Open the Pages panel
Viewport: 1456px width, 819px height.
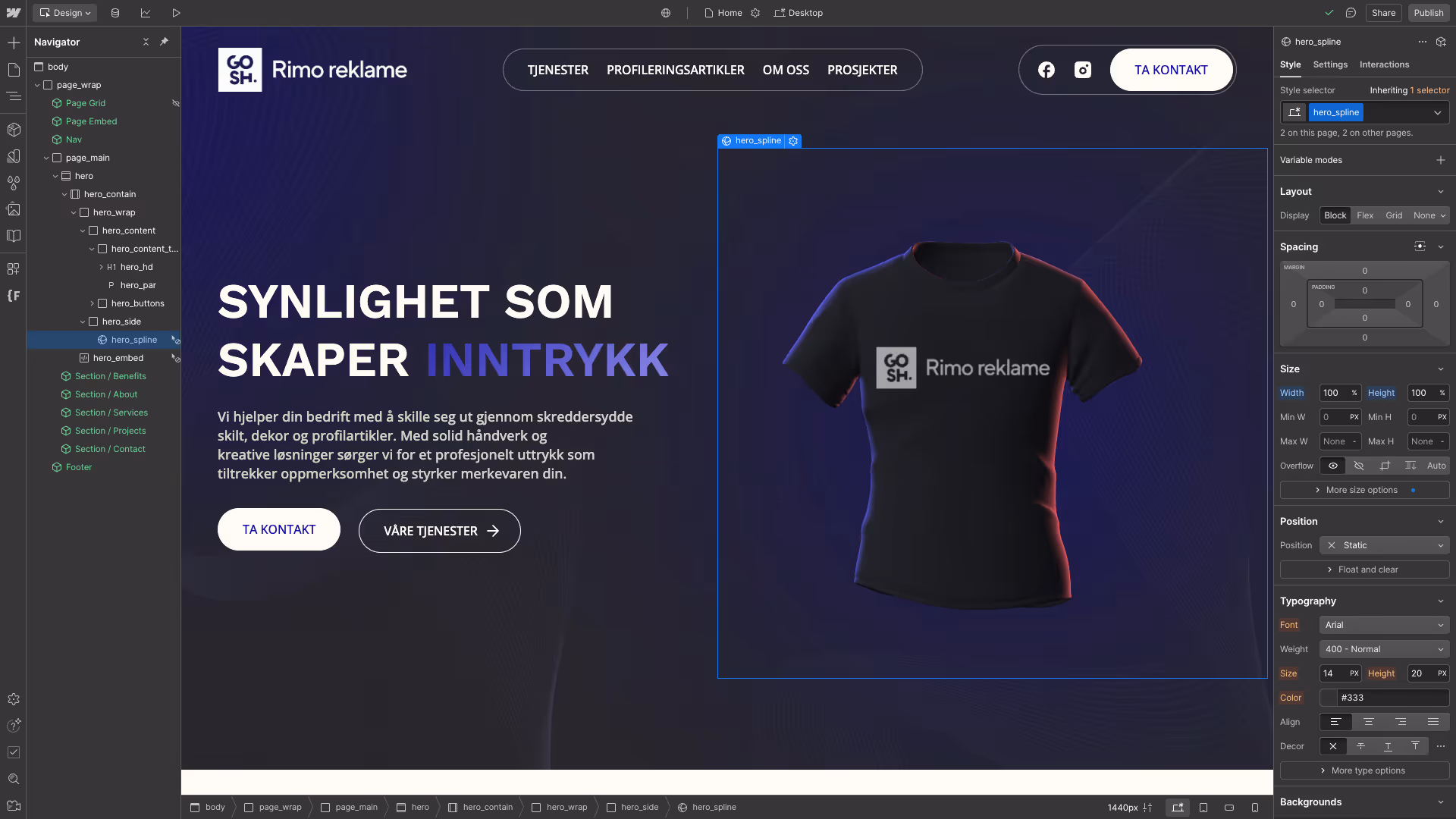(14, 70)
